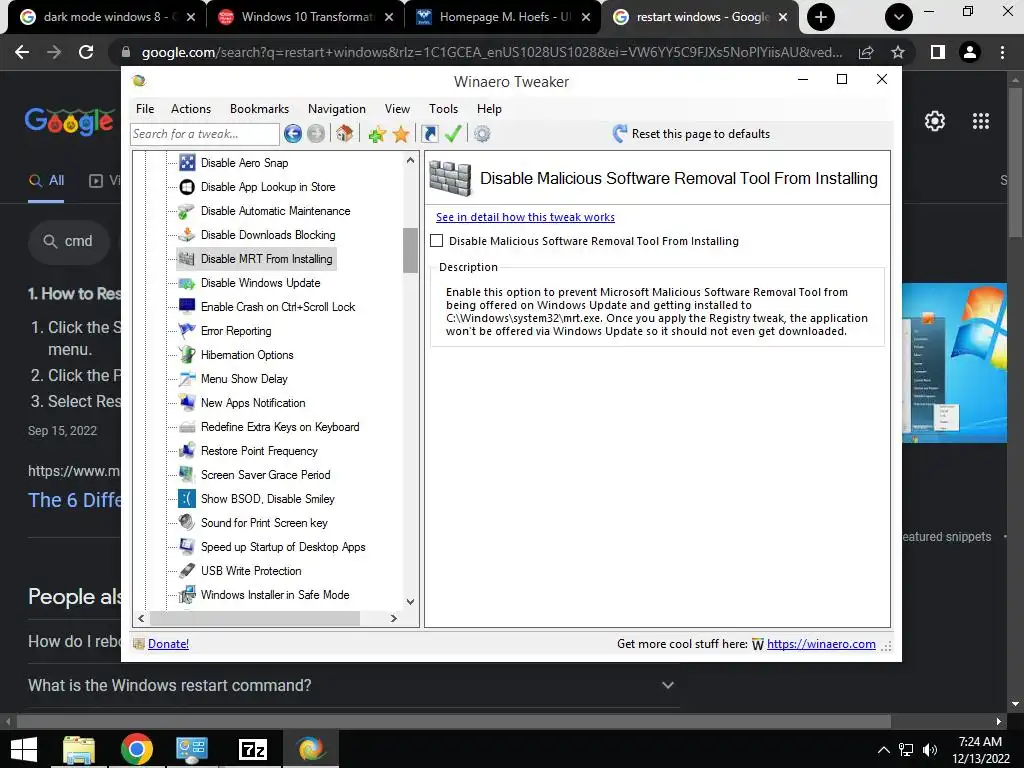The width and height of the screenshot is (1024, 768).
Task: Open the Bookmarks menu
Action: pos(259,109)
